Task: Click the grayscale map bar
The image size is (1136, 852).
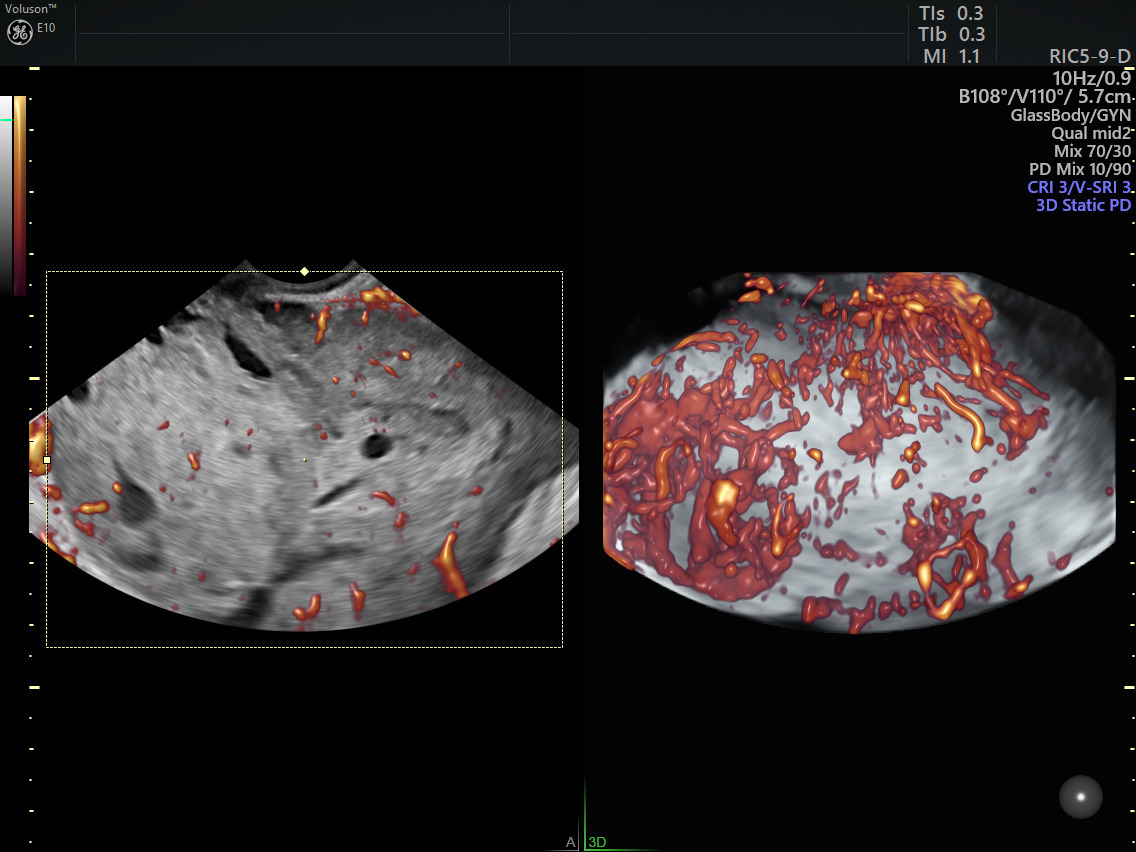Action: [x=6, y=195]
